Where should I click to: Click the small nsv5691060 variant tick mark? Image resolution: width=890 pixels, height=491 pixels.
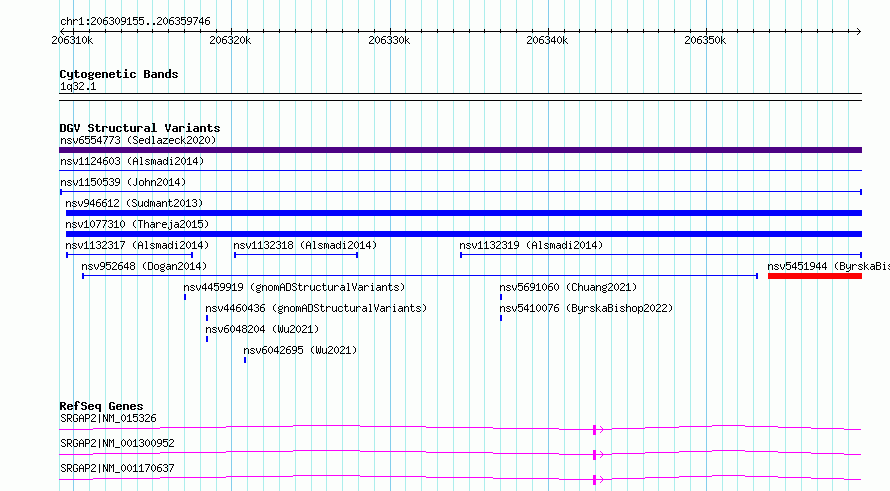click(501, 297)
